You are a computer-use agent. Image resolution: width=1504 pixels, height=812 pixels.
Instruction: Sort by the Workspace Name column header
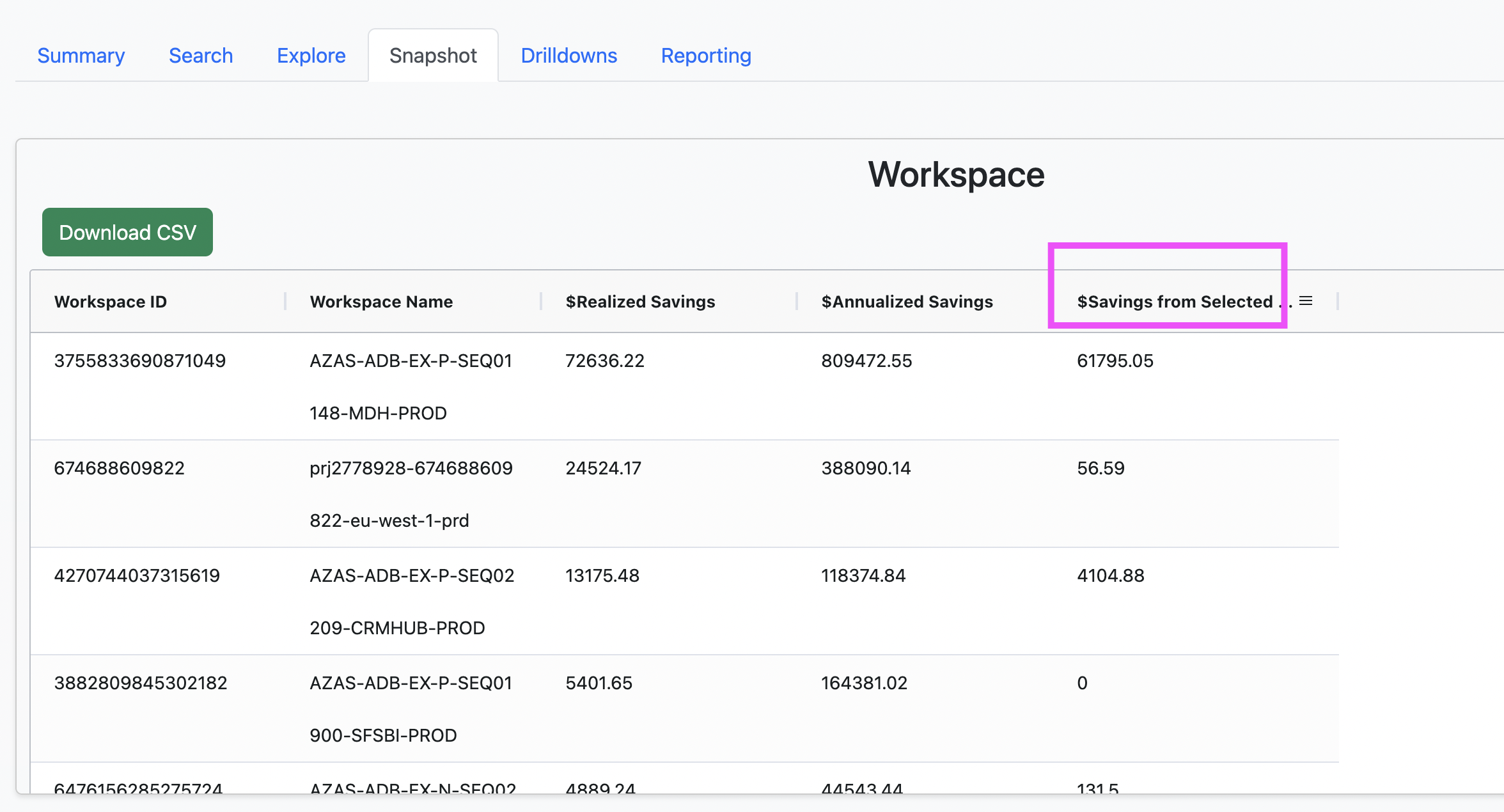coord(381,302)
